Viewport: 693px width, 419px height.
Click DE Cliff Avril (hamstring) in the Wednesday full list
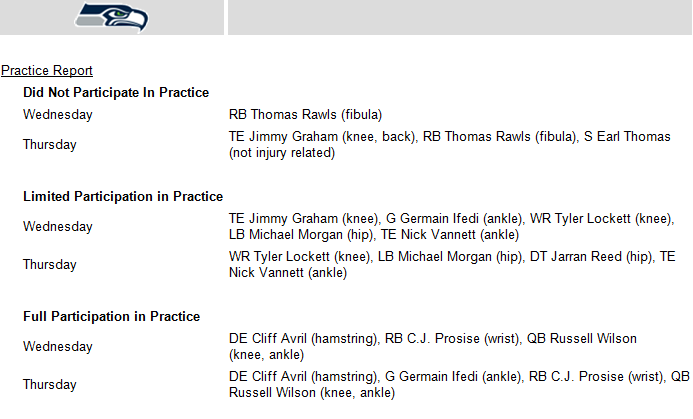(x=304, y=339)
